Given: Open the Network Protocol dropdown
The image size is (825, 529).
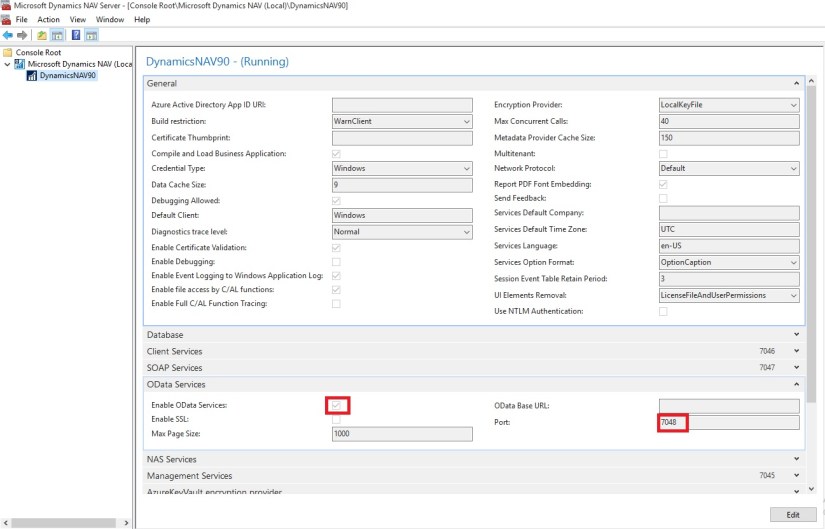Looking at the screenshot, I should coord(729,168).
